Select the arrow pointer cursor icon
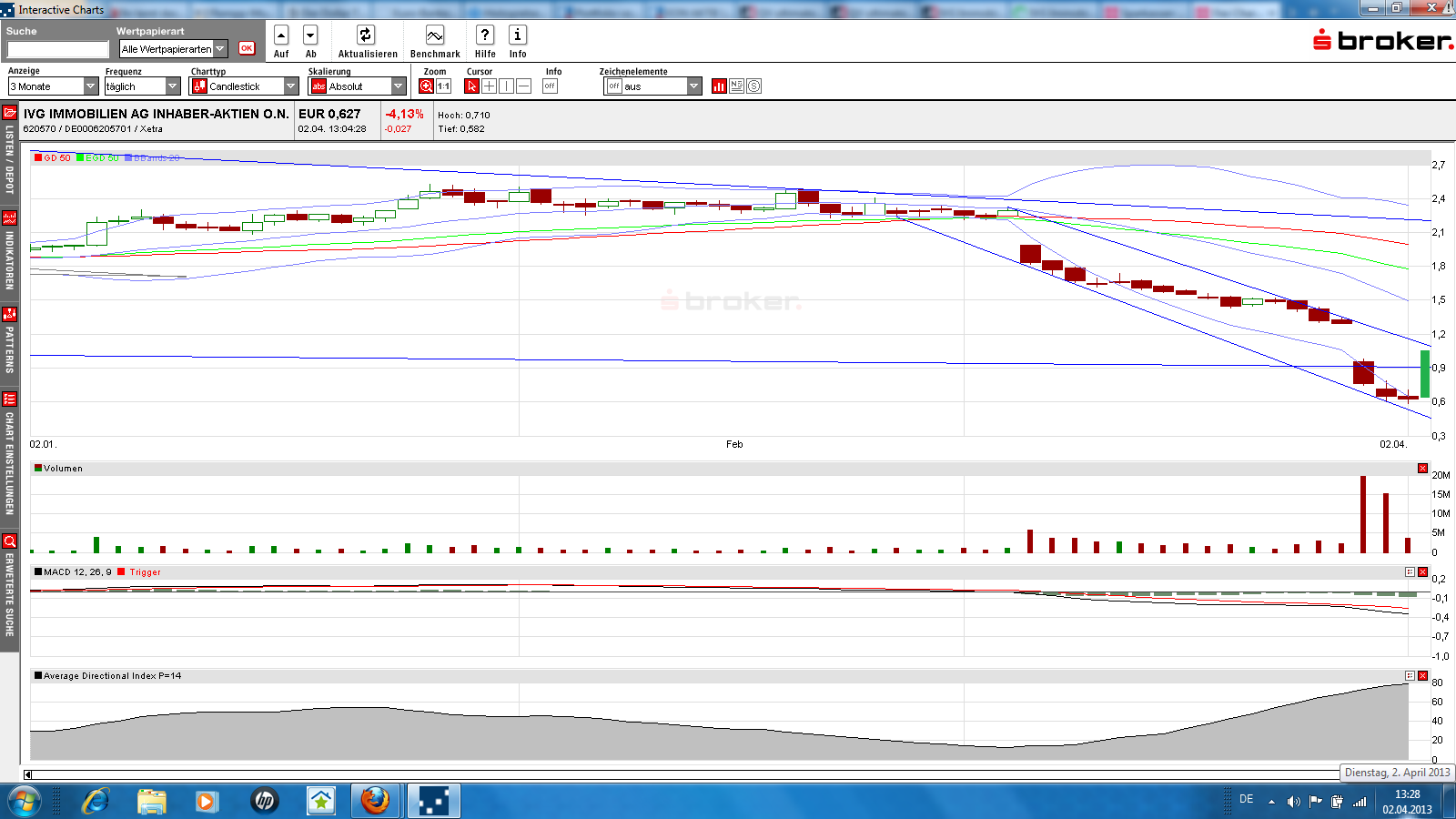The width and height of the screenshot is (1456, 819). (471, 86)
